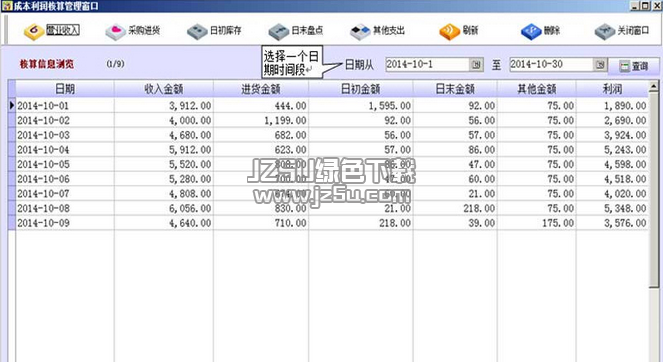Select the row dated 2014-10-05
This screenshot has width=665, height=362.
[332, 164]
